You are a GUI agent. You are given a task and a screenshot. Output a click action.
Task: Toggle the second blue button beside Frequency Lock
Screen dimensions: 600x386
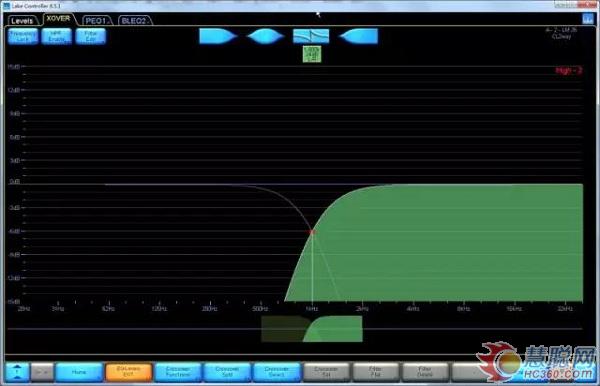tap(57, 36)
